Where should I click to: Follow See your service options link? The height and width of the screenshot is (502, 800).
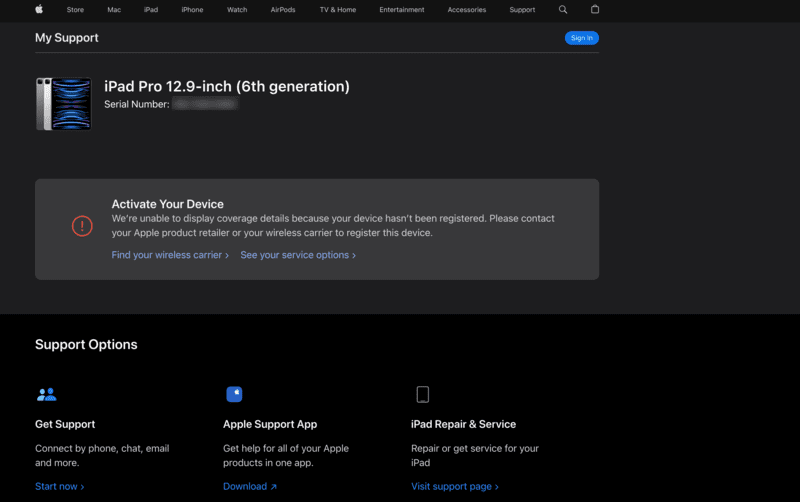[x=298, y=255]
